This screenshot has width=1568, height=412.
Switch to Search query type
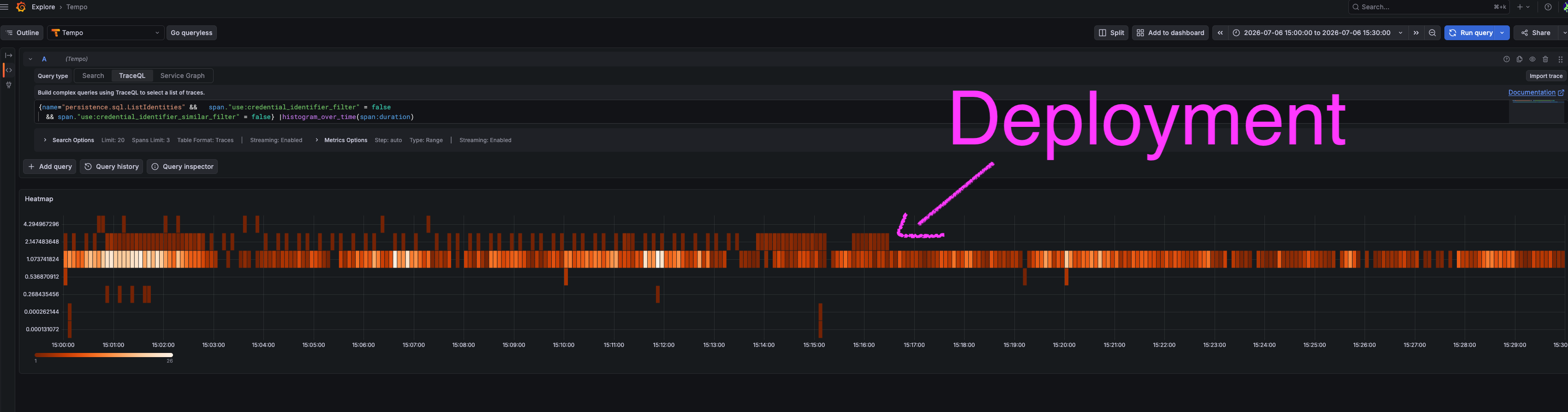[93, 76]
